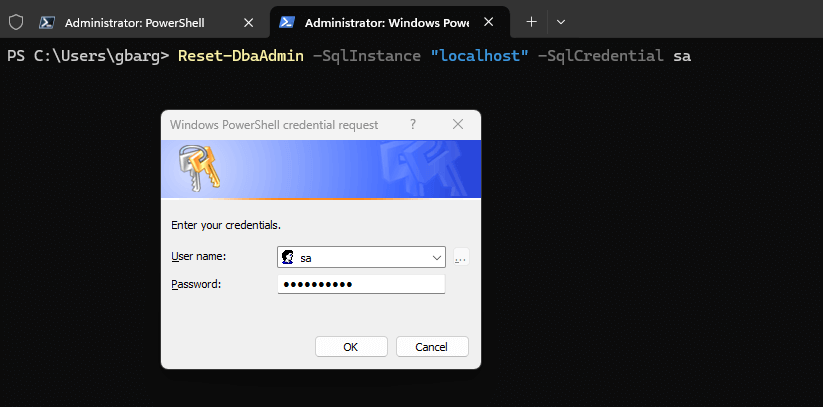Click the credential dialog title bar
823x407 pixels.
pos(280,125)
